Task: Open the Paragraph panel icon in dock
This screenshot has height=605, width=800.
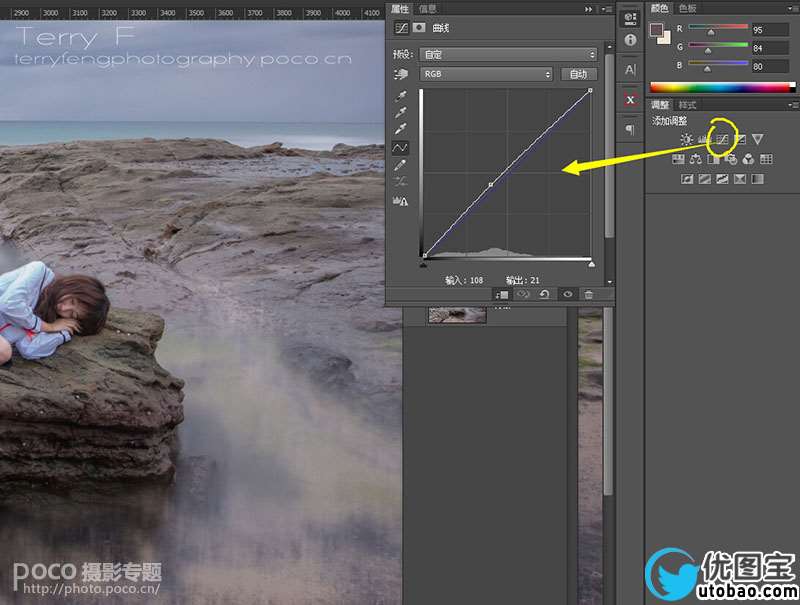Action: point(631,129)
